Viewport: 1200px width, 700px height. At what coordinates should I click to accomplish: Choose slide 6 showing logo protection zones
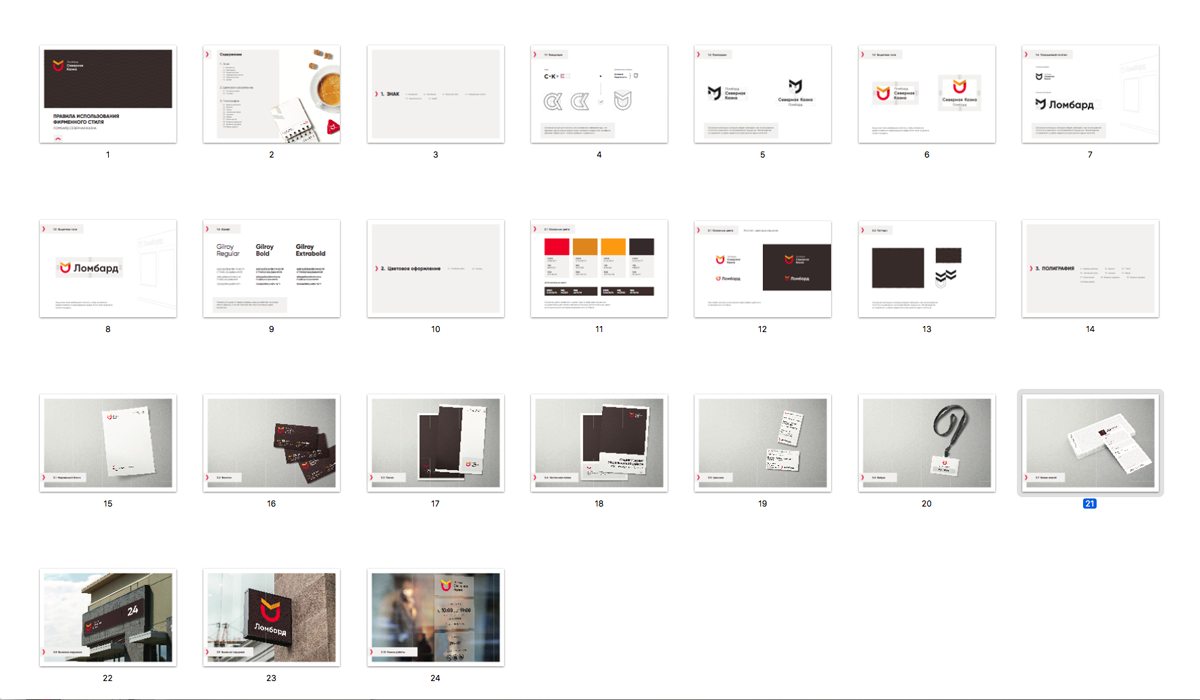click(x=926, y=94)
